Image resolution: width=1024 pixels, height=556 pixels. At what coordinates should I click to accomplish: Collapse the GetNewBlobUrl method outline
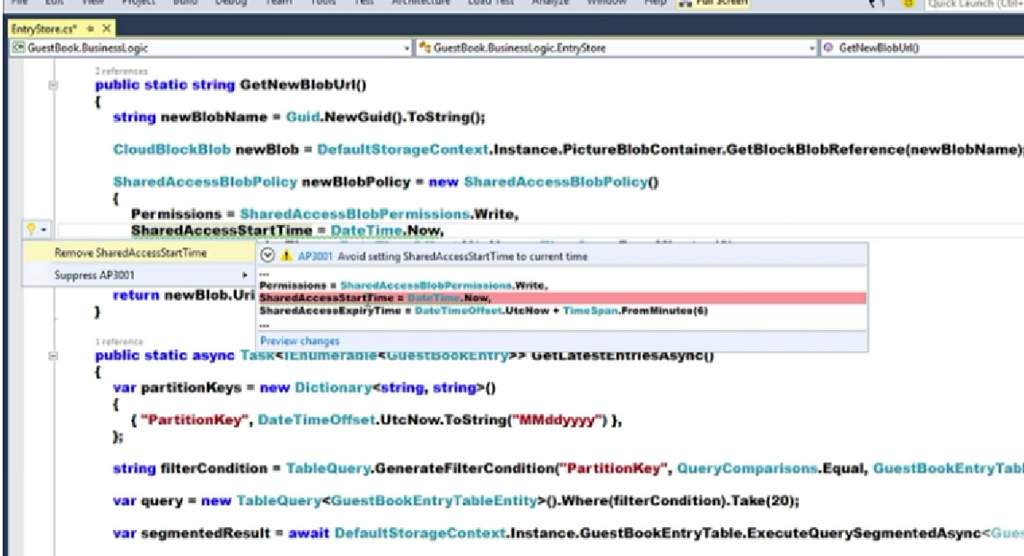pyautogui.click(x=53, y=86)
